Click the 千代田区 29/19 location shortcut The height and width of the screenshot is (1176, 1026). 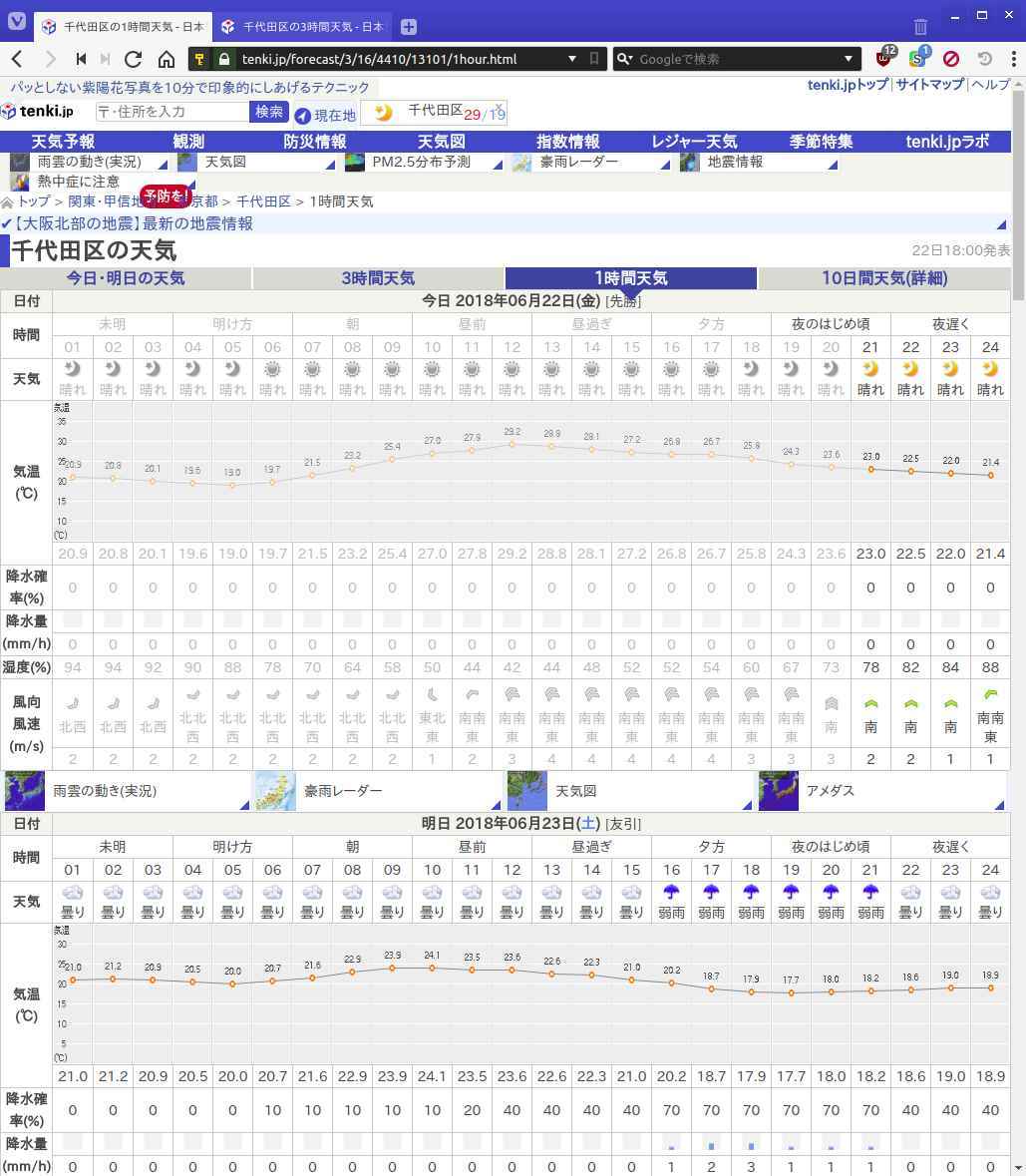click(x=434, y=113)
